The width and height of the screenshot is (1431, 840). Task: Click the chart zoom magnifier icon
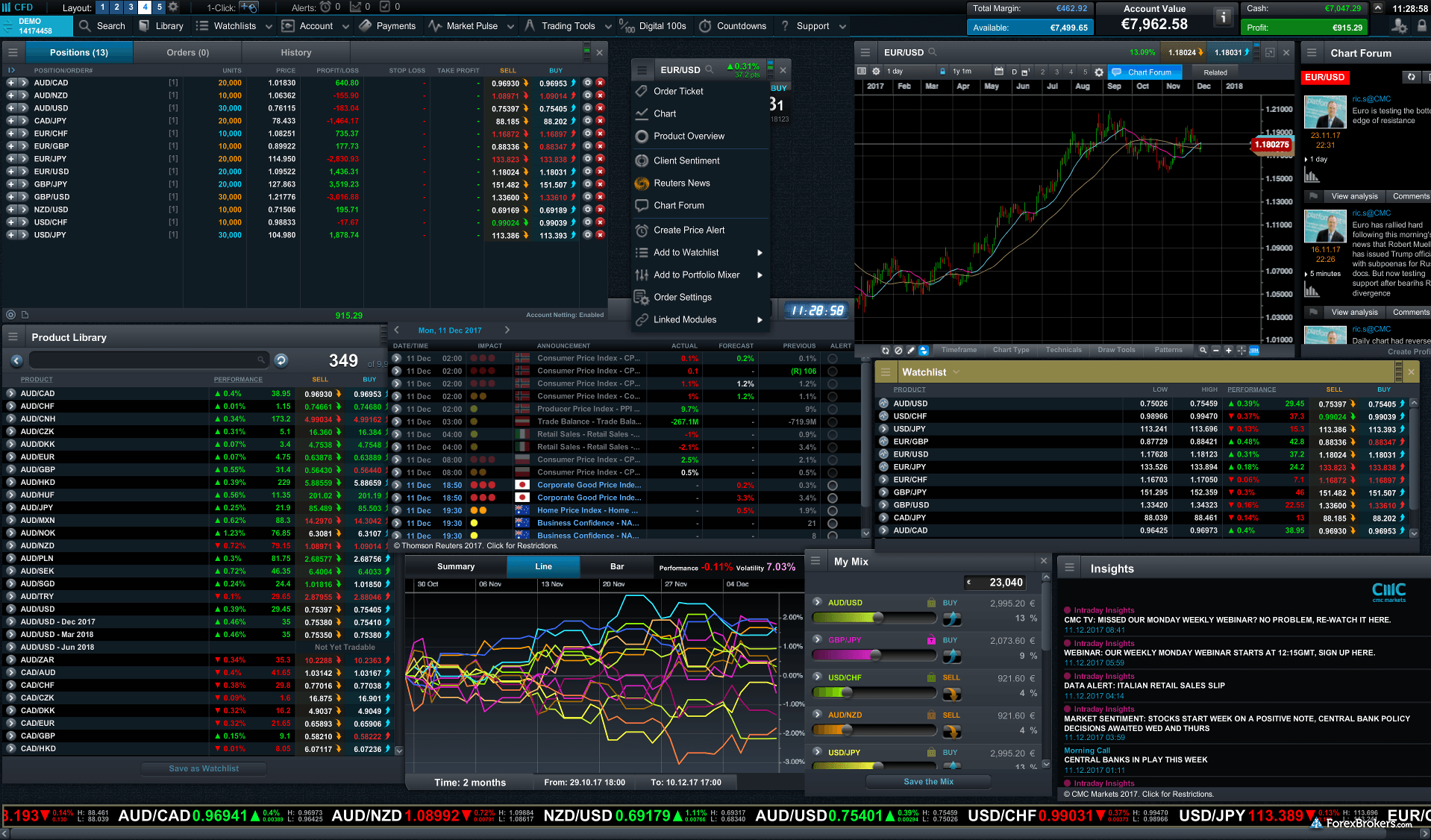pyautogui.click(x=1203, y=350)
